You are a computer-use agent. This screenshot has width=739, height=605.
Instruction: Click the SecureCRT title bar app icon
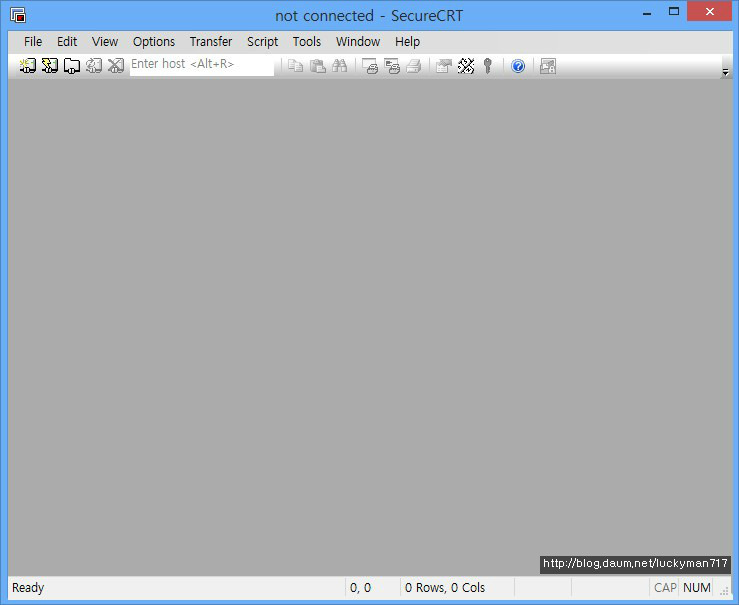(x=18, y=15)
